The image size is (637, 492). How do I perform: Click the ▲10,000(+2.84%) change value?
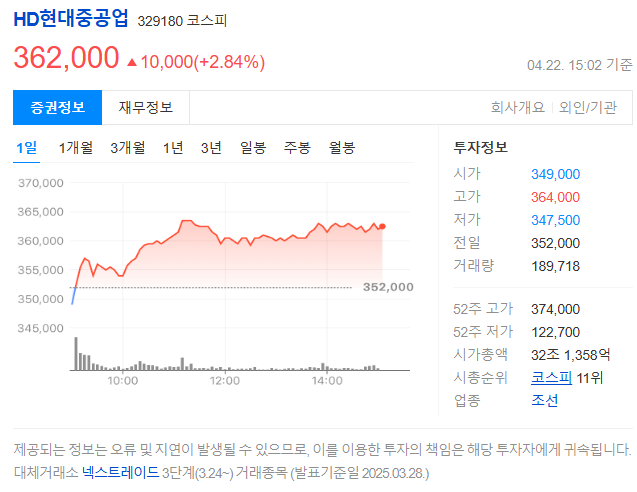tap(196, 62)
